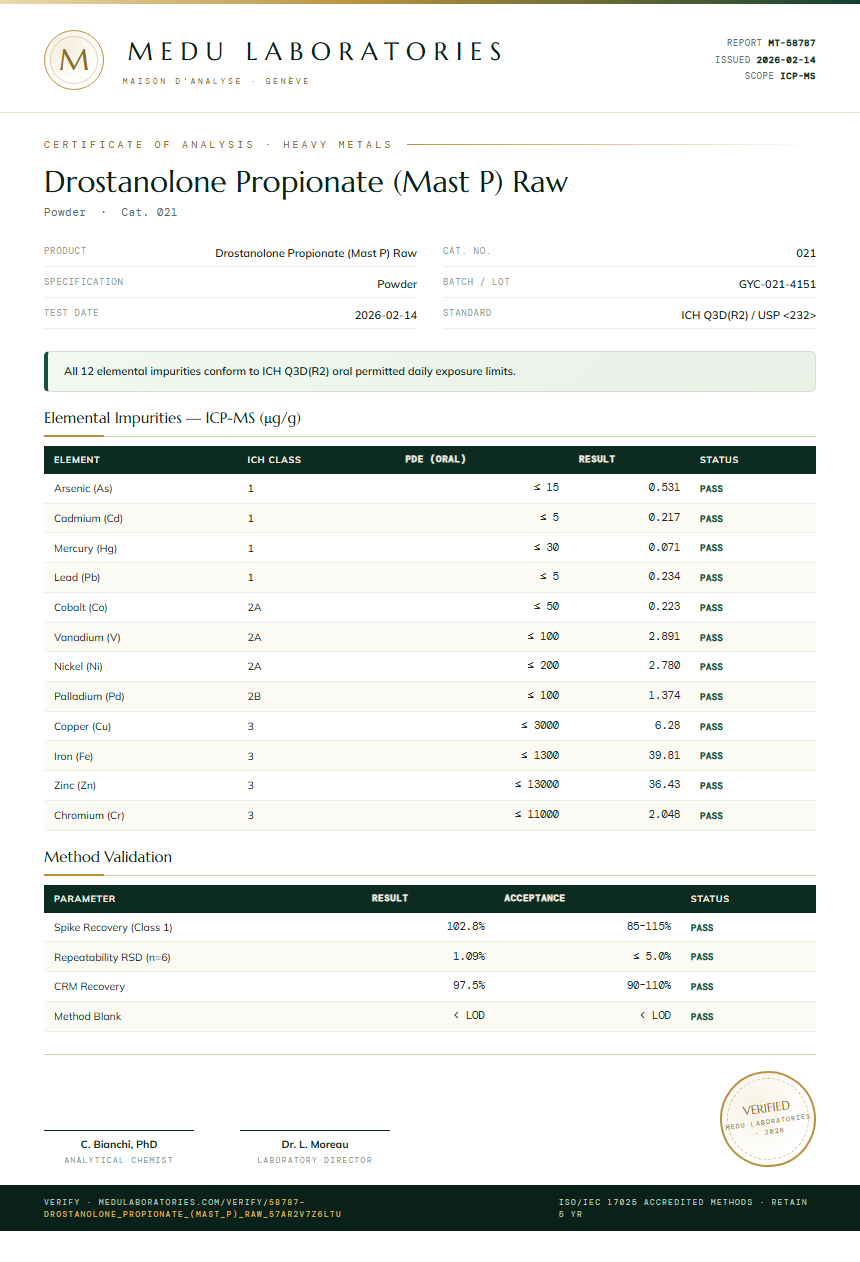Click the Mercury (Hg) row label
This screenshot has height=1262, width=860.
tap(85, 548)
